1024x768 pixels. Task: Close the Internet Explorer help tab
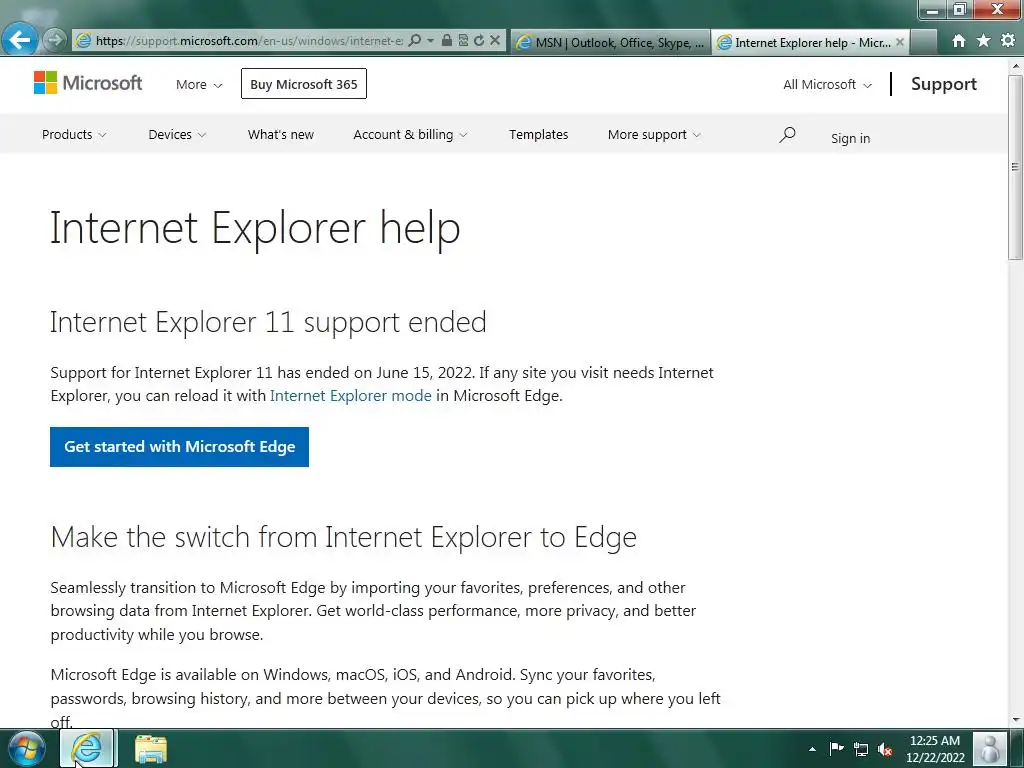point(900,42)
